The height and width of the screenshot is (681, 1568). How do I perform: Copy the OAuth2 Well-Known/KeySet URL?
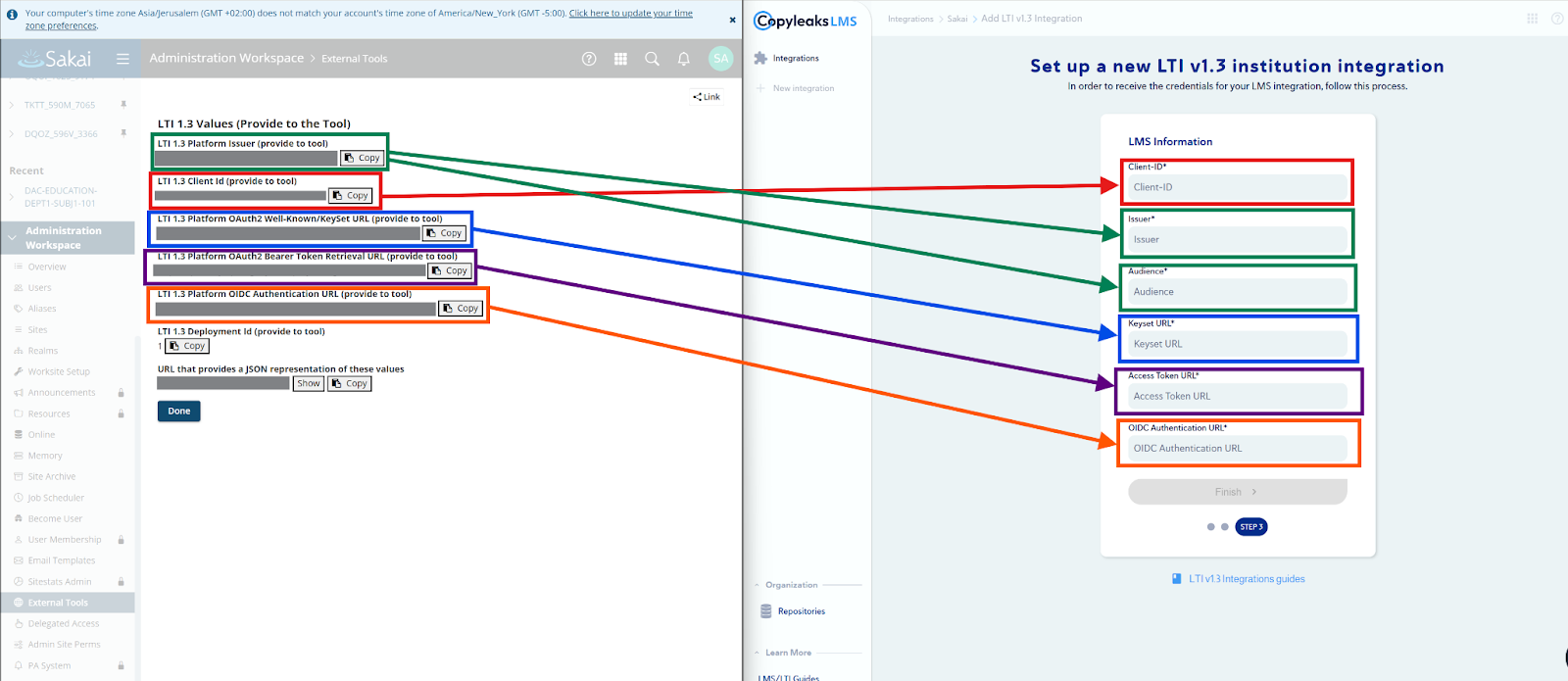click(x=445, y=233)
